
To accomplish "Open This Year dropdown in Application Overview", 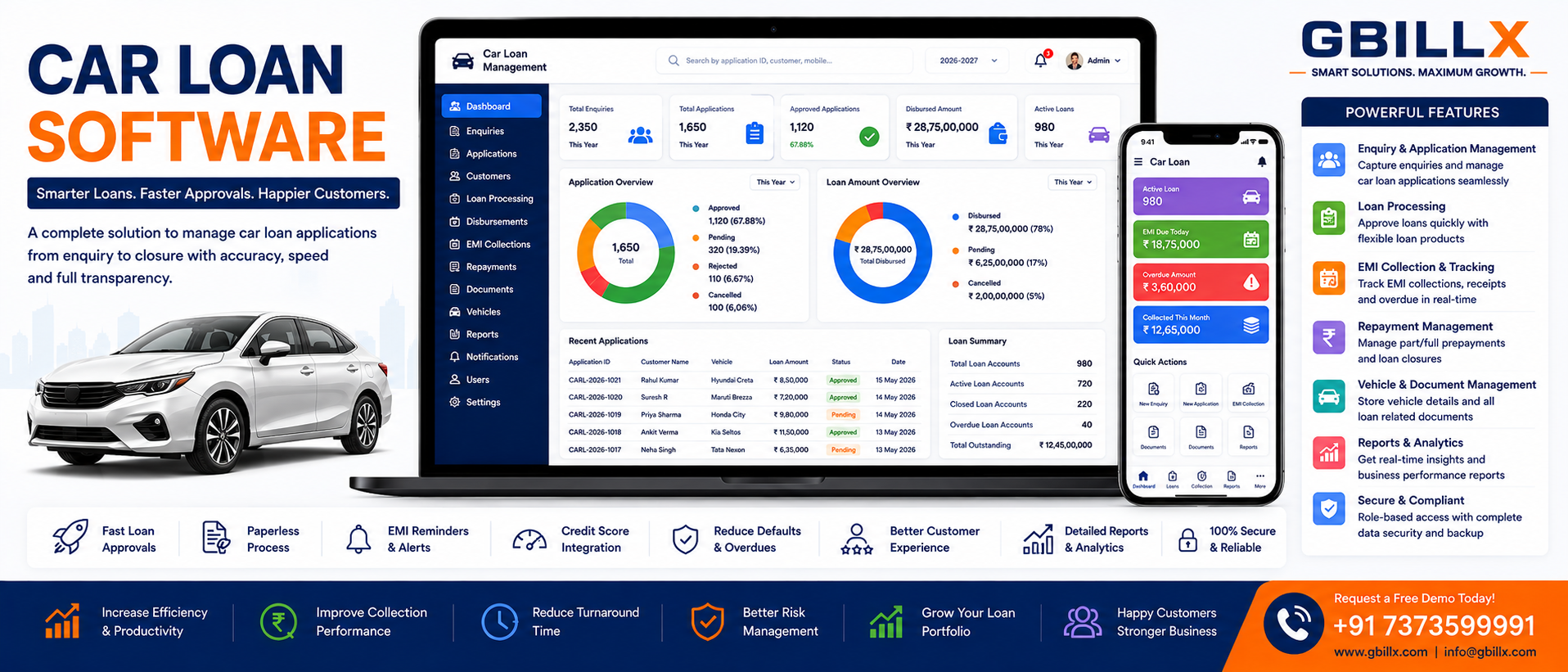I will click(775, 183).
